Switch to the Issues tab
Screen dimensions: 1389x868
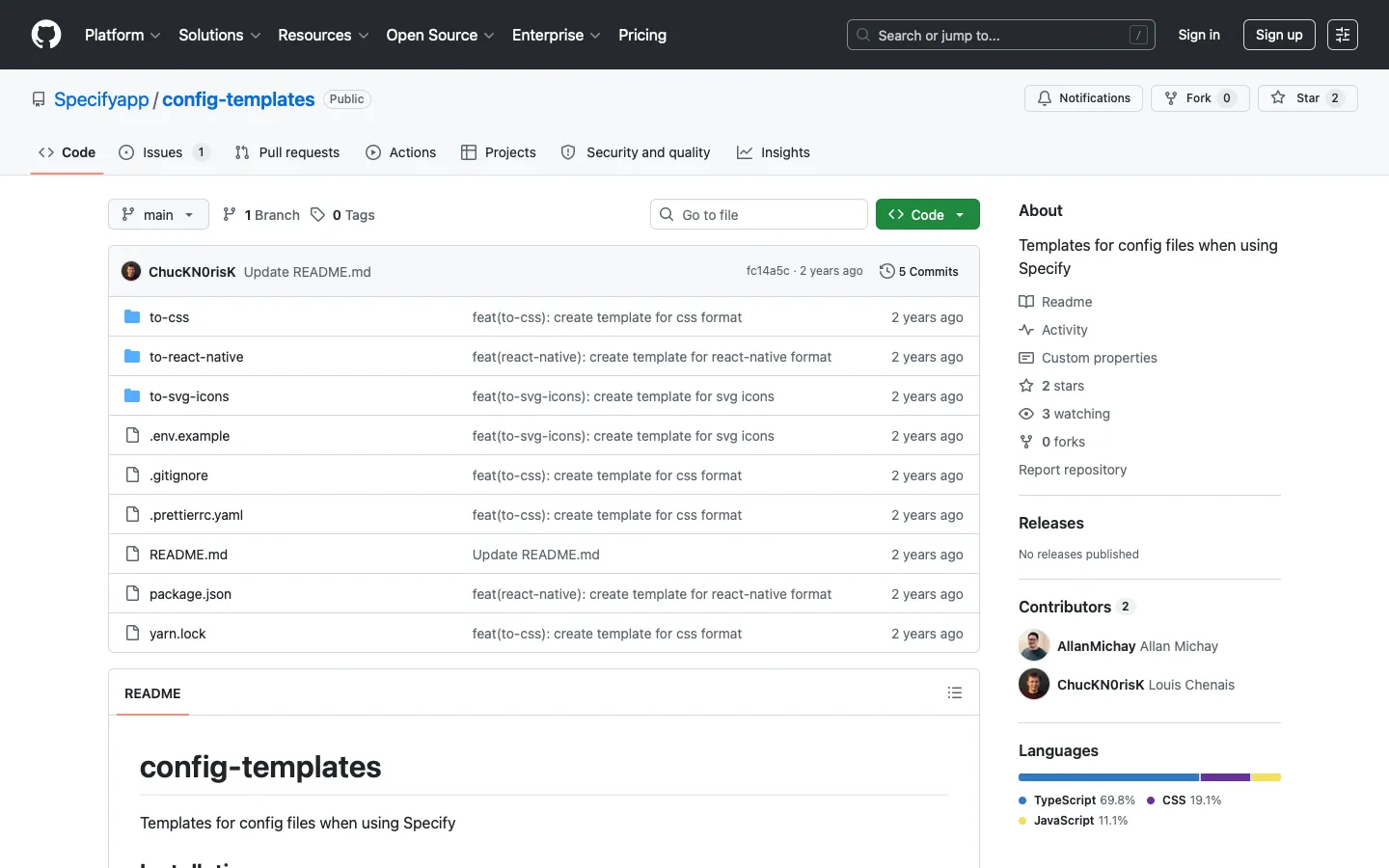[x=164, y=152]
